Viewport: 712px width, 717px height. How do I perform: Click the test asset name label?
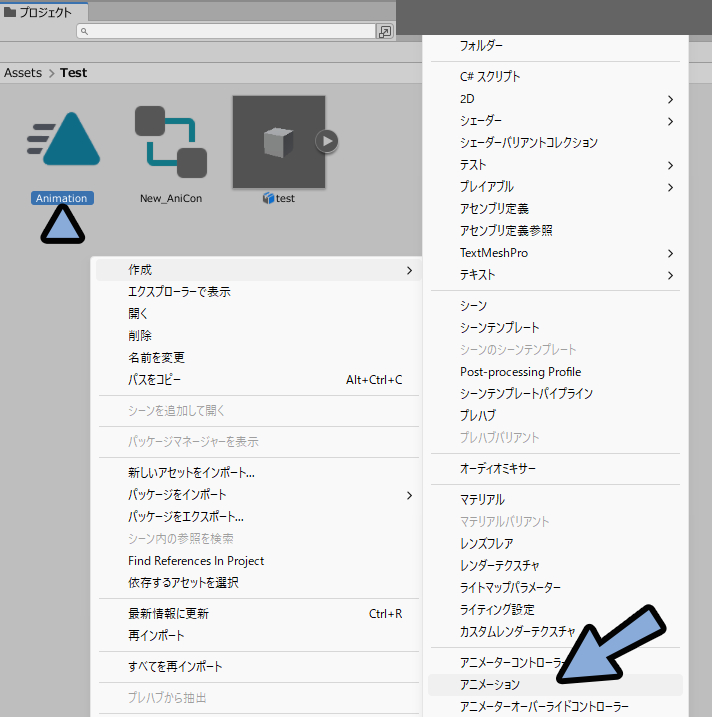(x=285, y=198)
